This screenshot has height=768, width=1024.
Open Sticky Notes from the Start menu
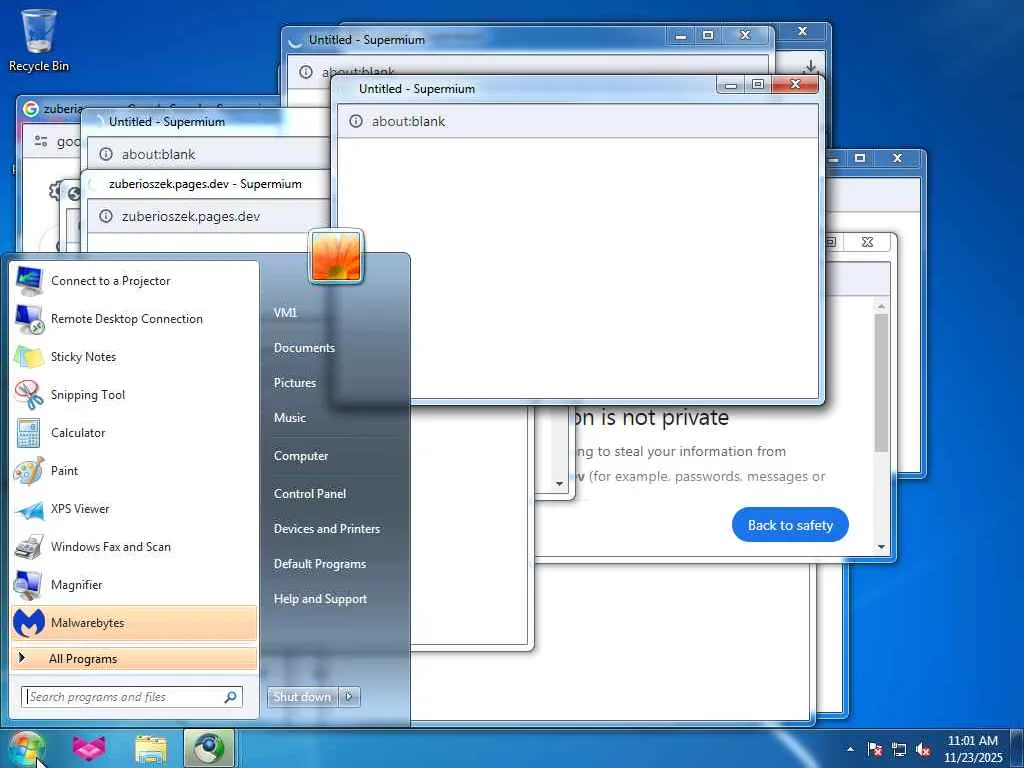click(134, 357)
